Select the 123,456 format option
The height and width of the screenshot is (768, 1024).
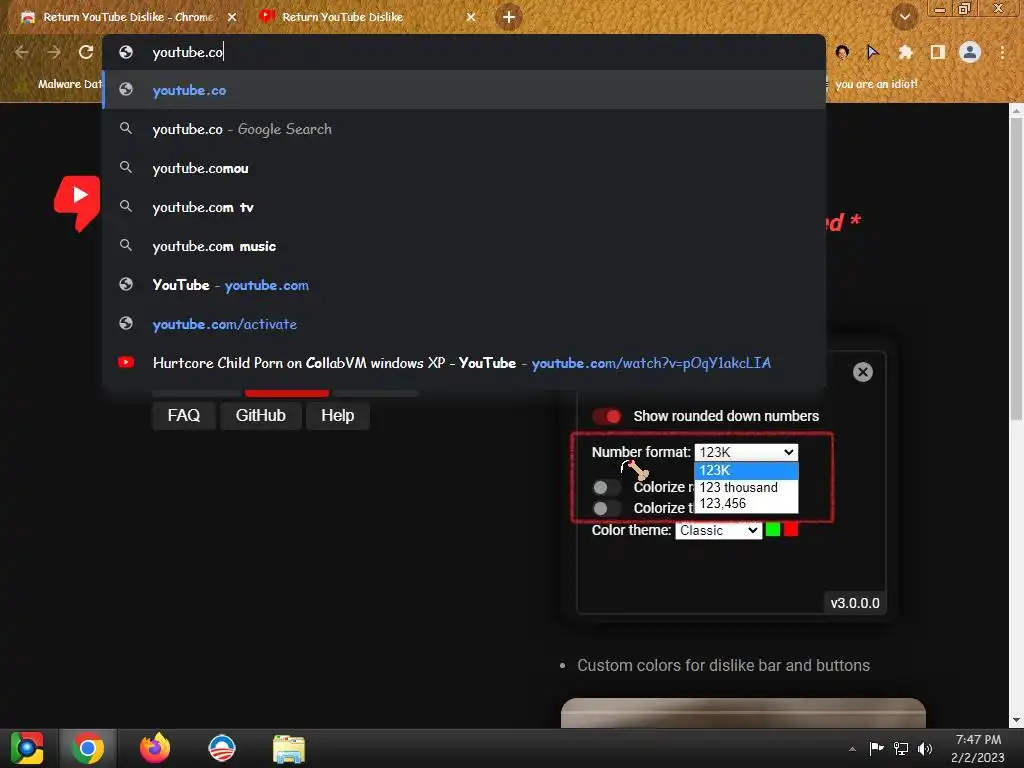(746, 504)
